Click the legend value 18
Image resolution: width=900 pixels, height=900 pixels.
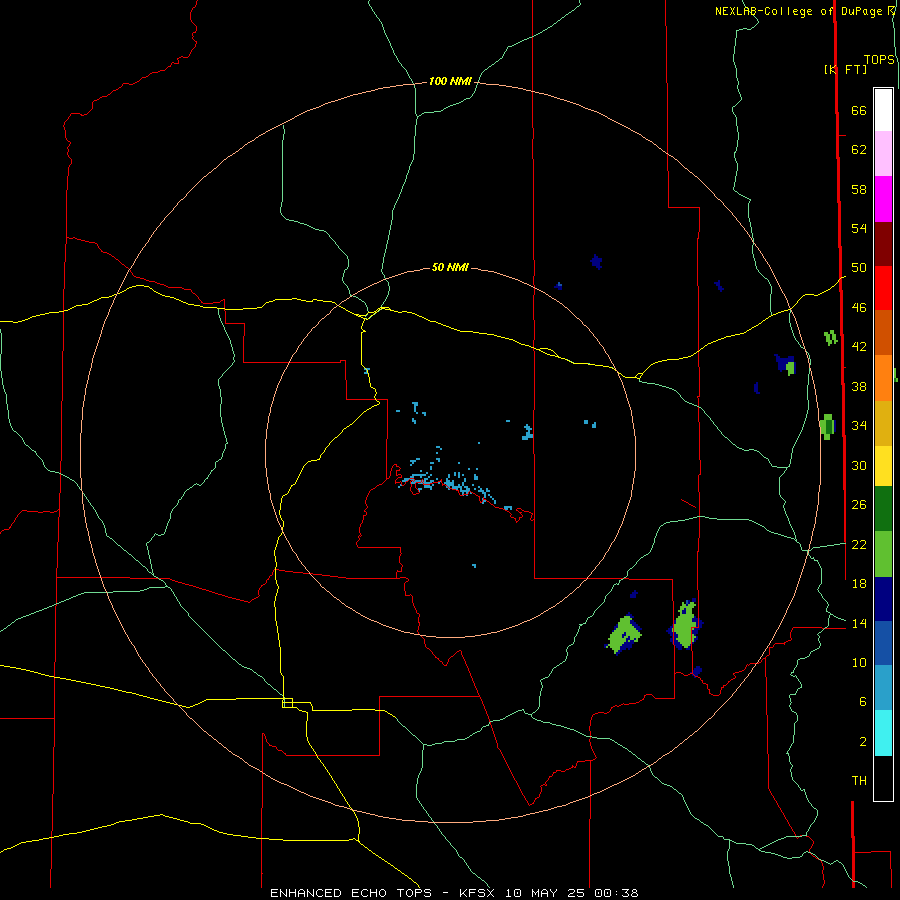tap(859, 584)
